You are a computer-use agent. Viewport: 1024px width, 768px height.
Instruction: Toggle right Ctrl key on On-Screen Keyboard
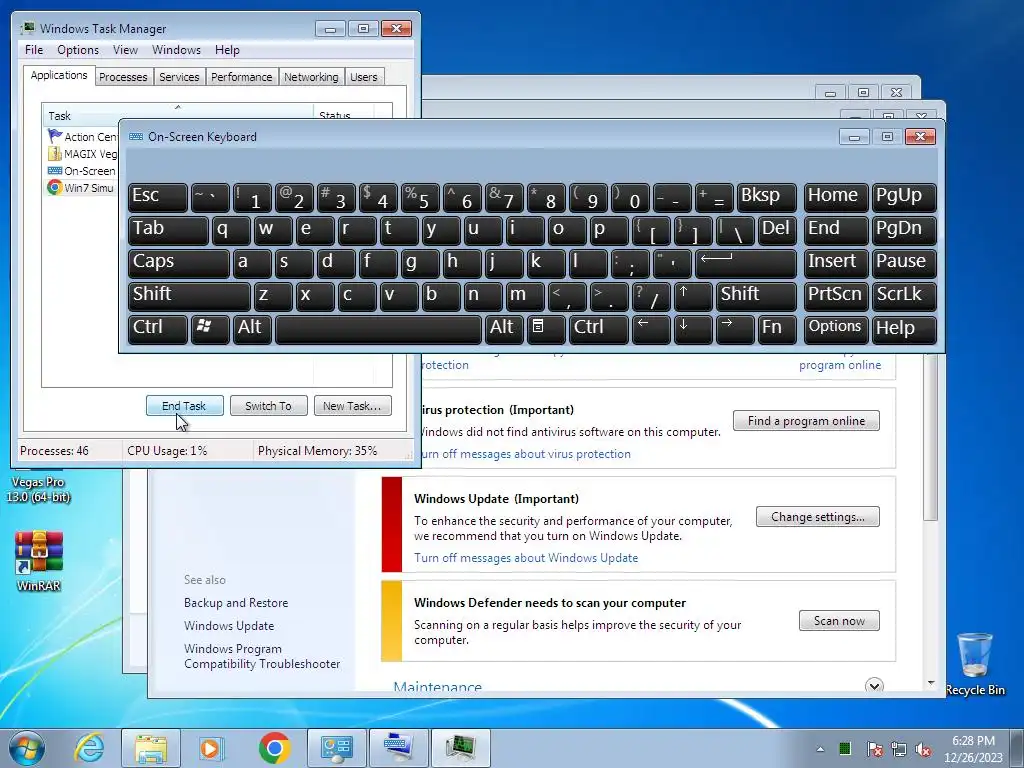click(599, 328)
